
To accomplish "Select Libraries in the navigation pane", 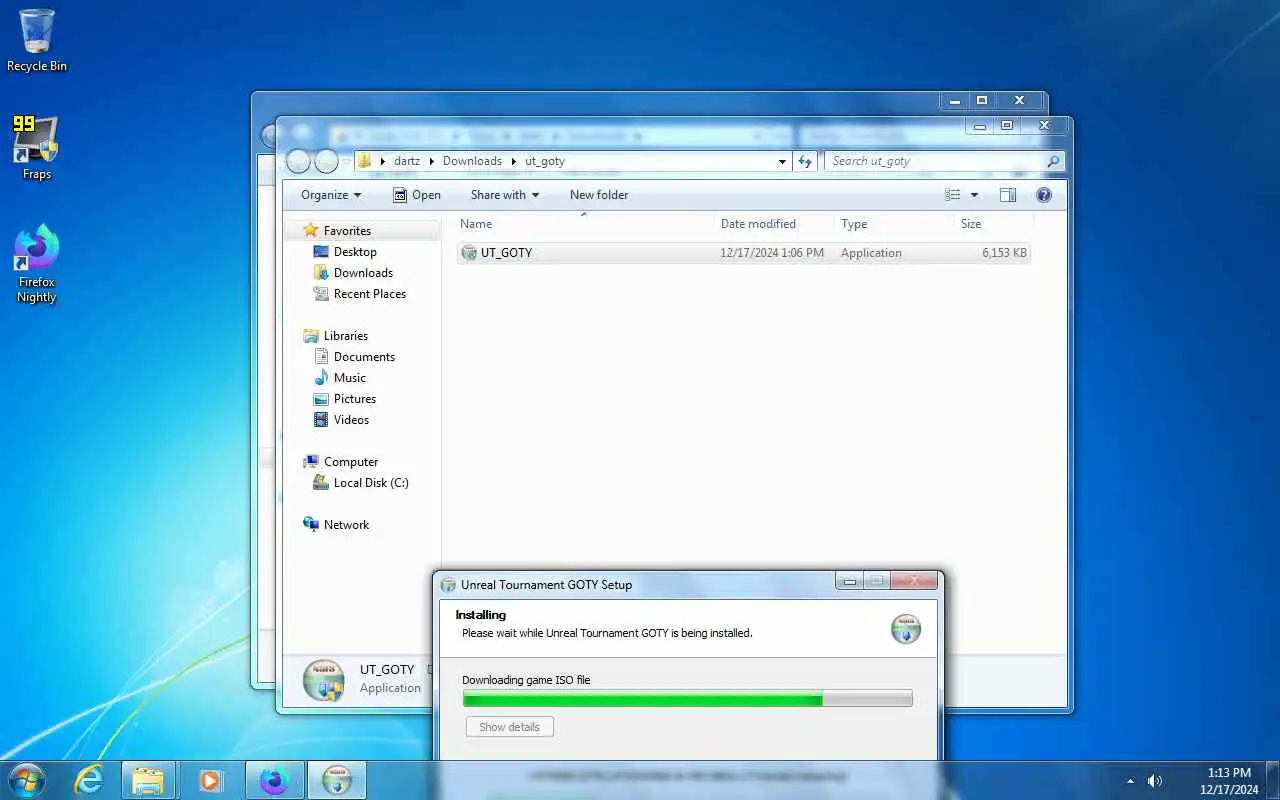I will [x=345, y=336].
